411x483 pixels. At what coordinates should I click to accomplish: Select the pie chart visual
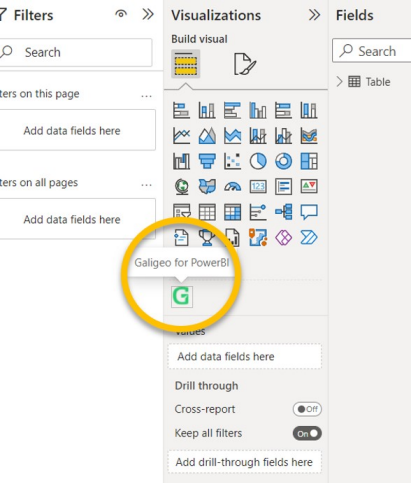point(258,161)
